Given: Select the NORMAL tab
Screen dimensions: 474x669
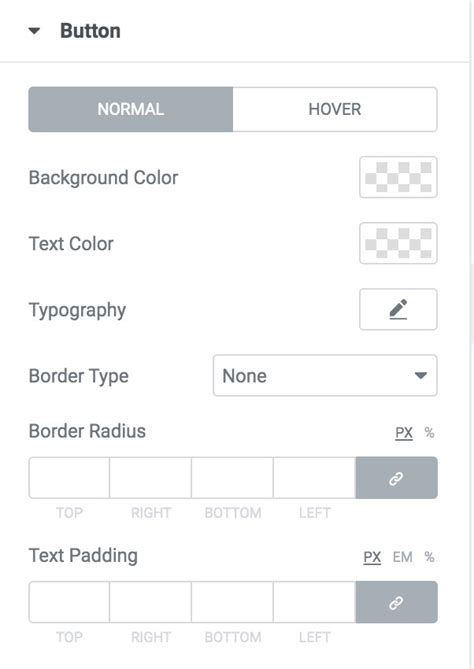Looking at the screenshot, I should point(131,109).
